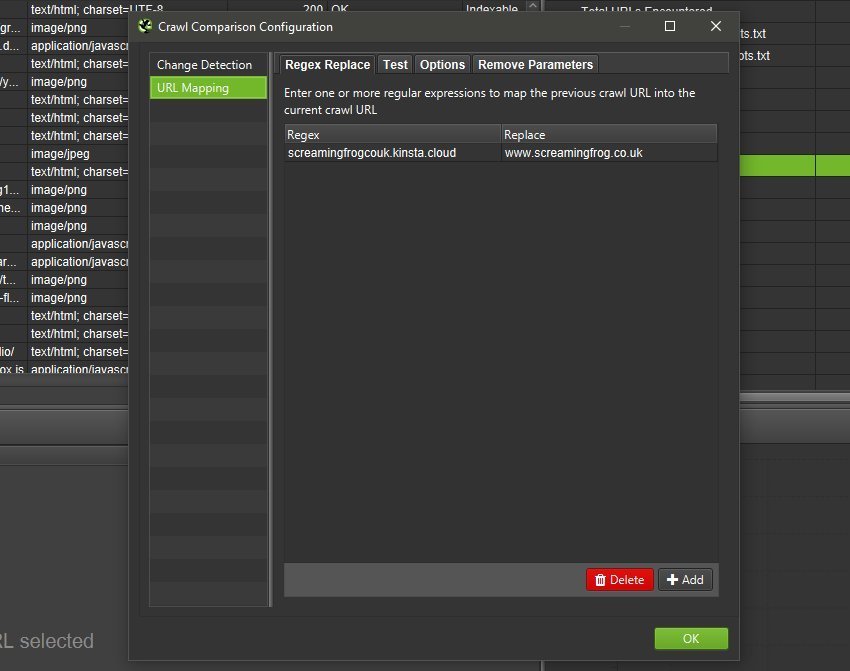Minimize the Crawl Comparison Configuration dialog

coord(625,26)
